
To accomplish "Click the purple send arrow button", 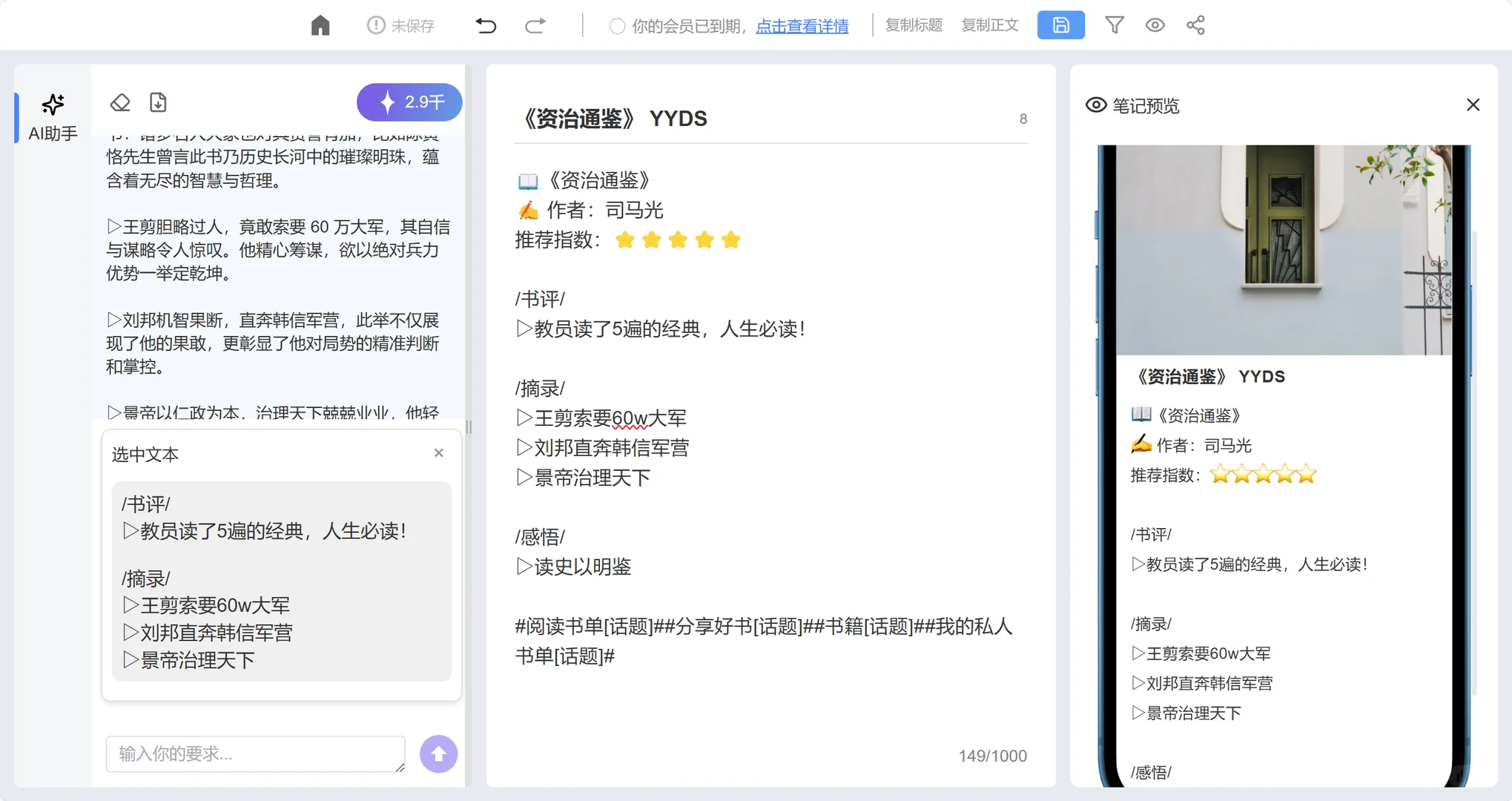I will [x=438, y=754].
